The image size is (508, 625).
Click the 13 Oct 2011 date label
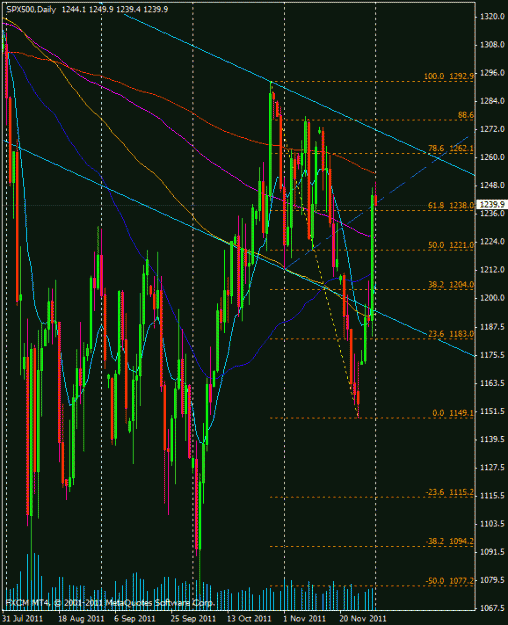click(x=249, y=619)
